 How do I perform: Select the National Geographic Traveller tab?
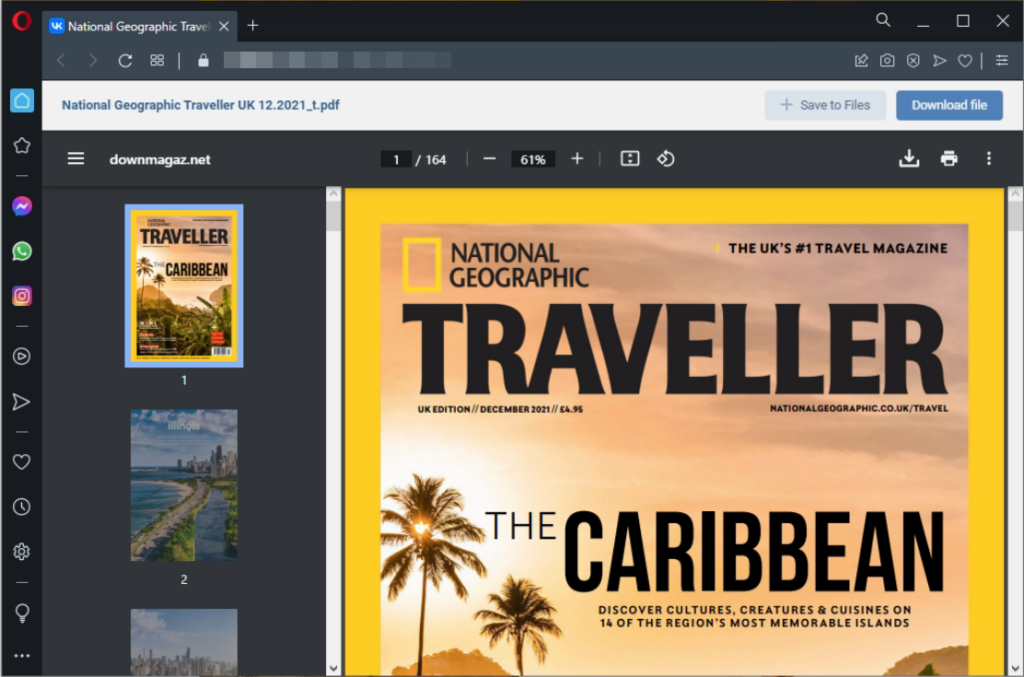point(138,26)
